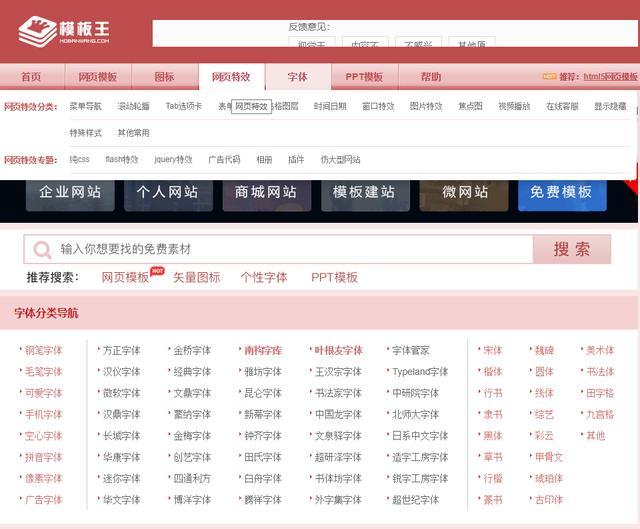
Task: Open the 仿大型网站 topic
Action: pos(340,160)
